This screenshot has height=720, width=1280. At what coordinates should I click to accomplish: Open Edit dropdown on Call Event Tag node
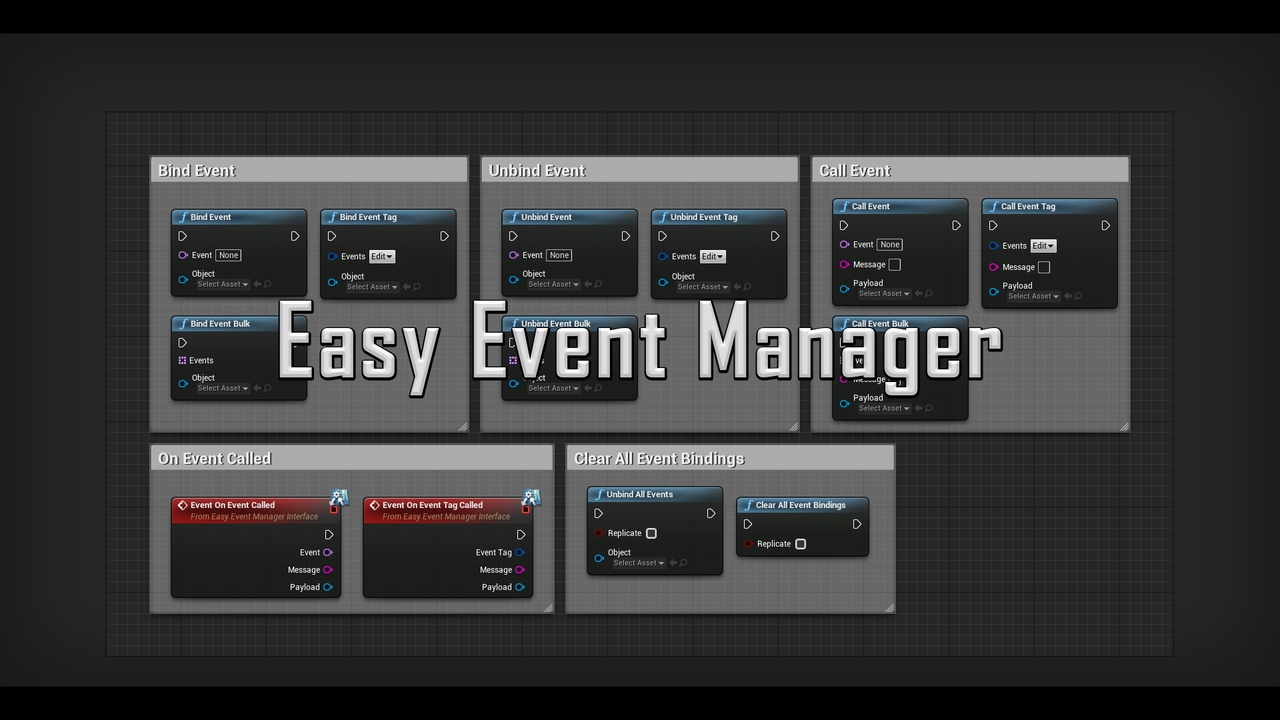pyautogui.click(x=1044, y=246)
